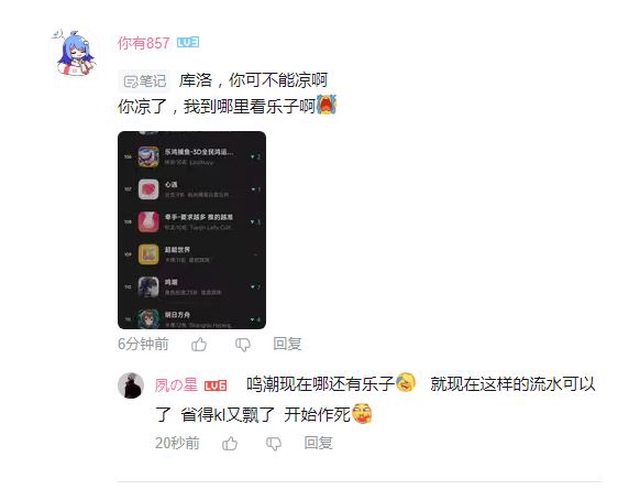Like the comment posted 6分钟前
Viewport: 640px width, 500px height.
(x=199, y=344)
